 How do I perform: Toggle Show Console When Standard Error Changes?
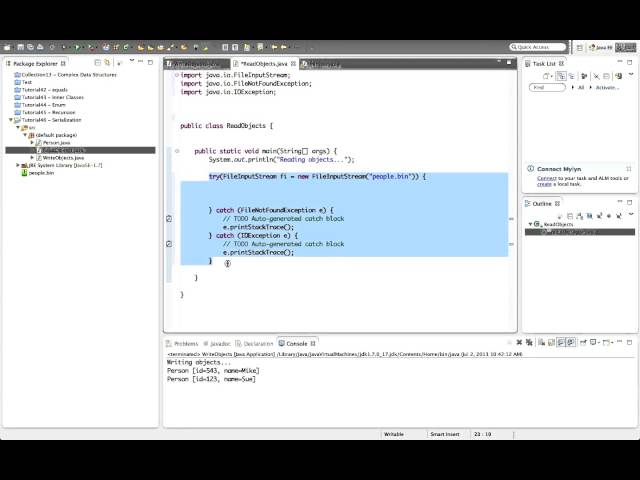click(x=571, y=342)
